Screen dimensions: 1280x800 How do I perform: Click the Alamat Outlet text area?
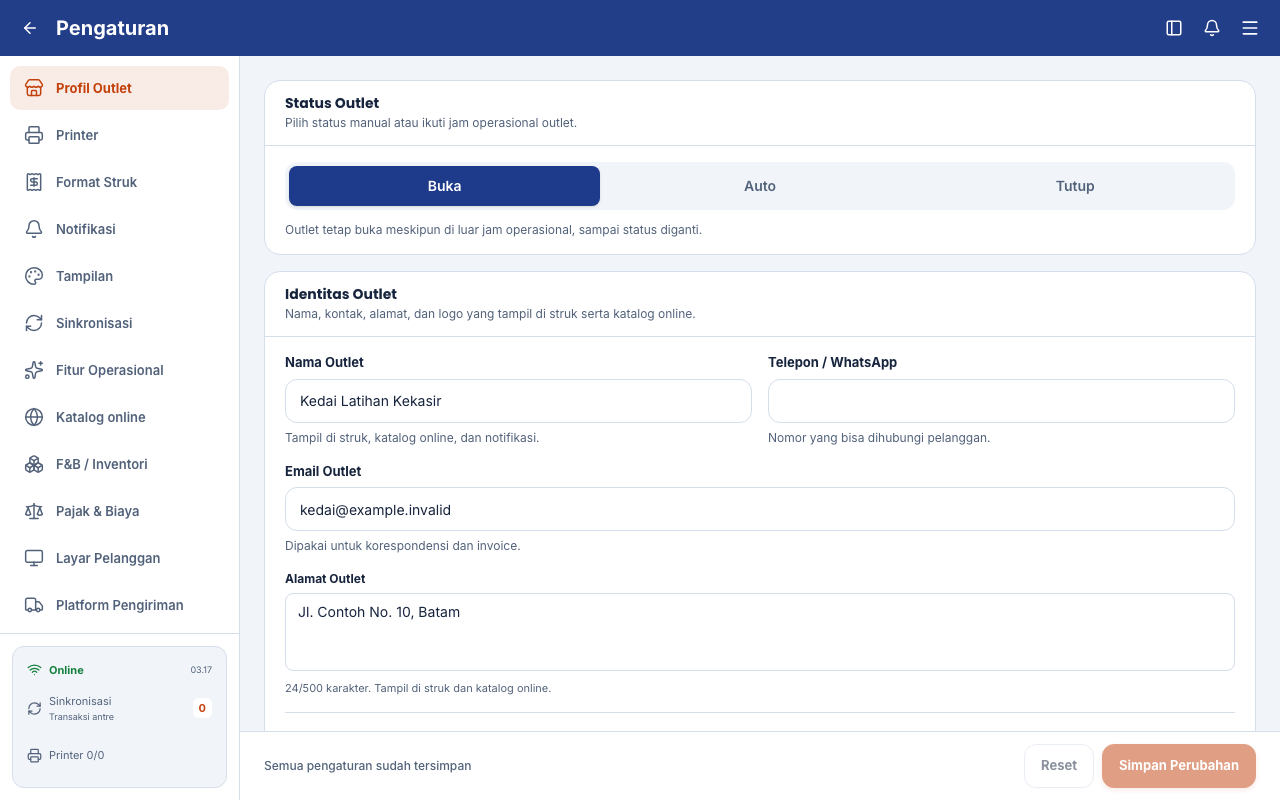(x=760, y=632)
